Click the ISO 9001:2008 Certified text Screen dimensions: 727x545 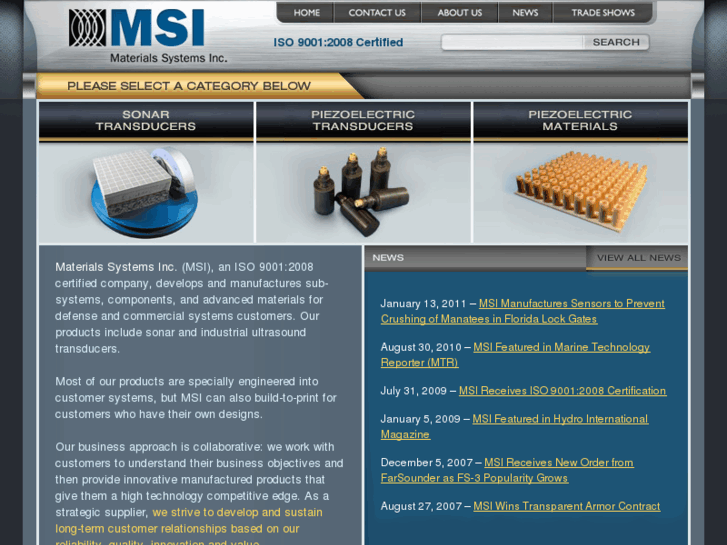click(x=338, y=43)
